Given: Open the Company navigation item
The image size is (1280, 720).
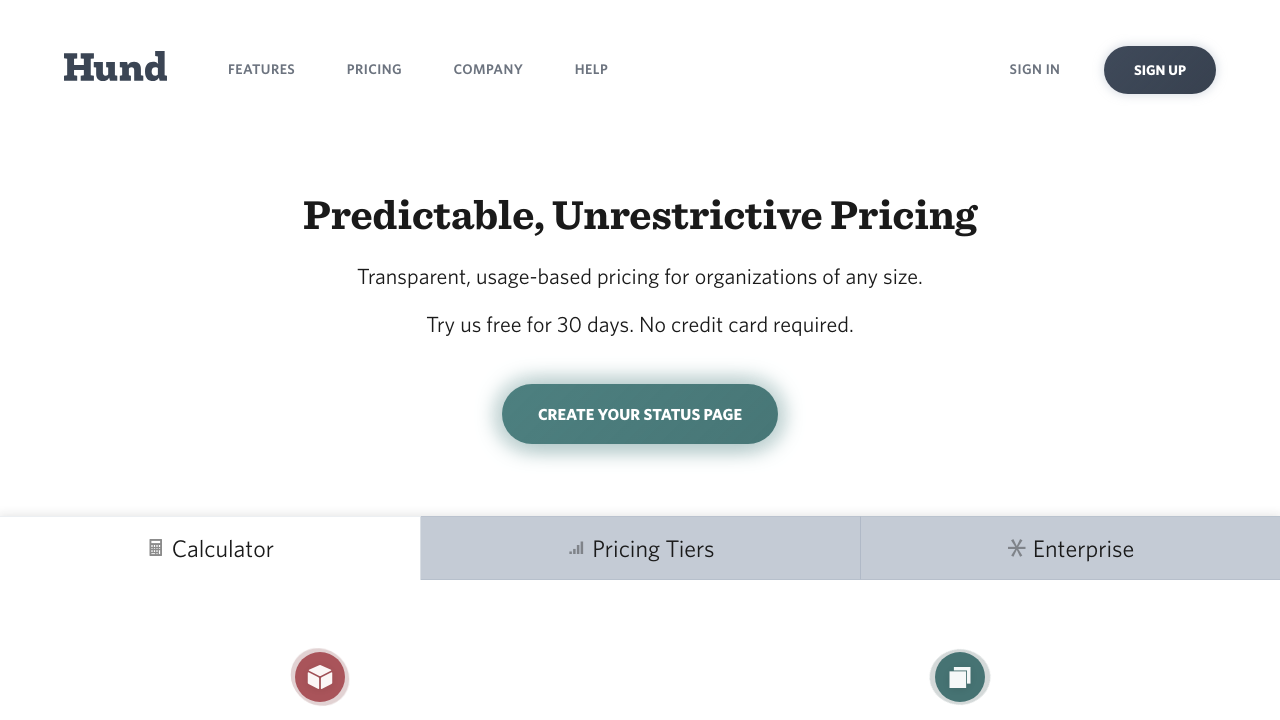Looking at the screenshot, I should point(488,70).
